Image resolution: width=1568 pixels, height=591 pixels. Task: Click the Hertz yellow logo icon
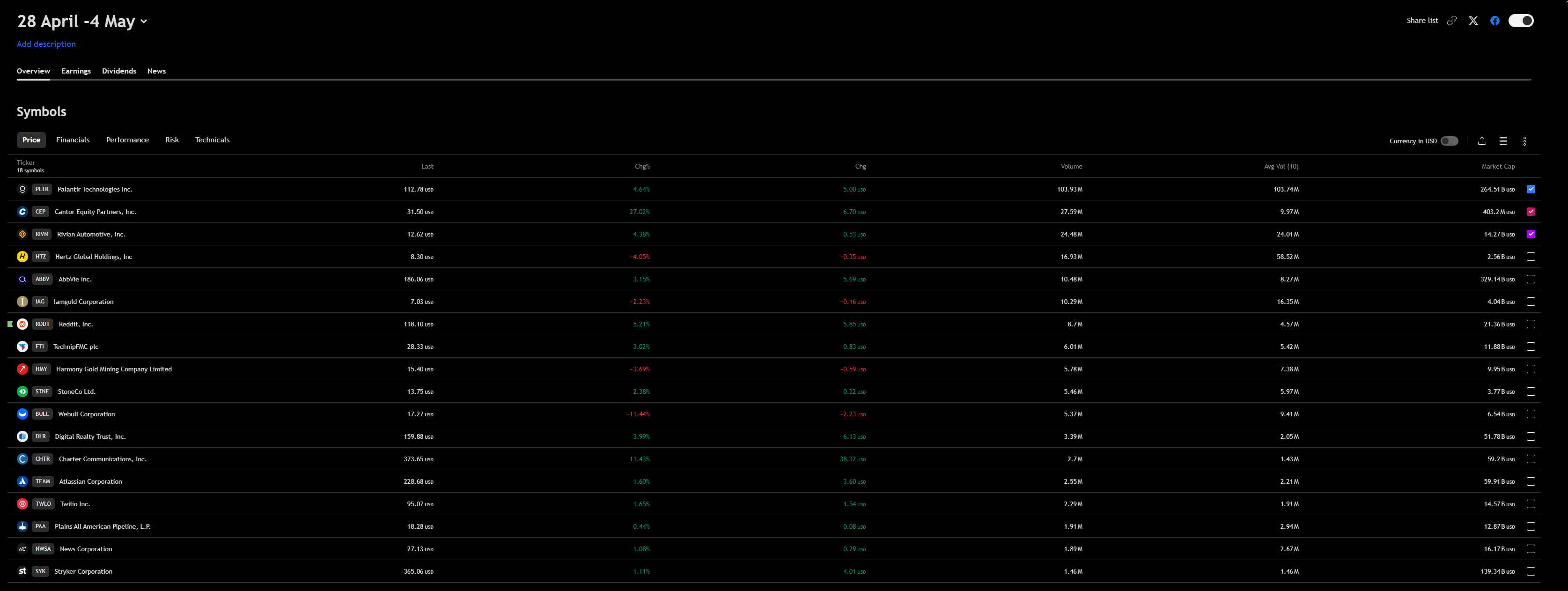(22, 256)
